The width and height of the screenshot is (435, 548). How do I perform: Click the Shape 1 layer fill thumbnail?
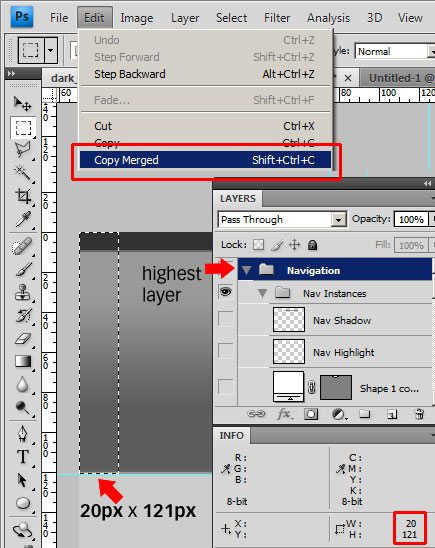tap(289, 387)
